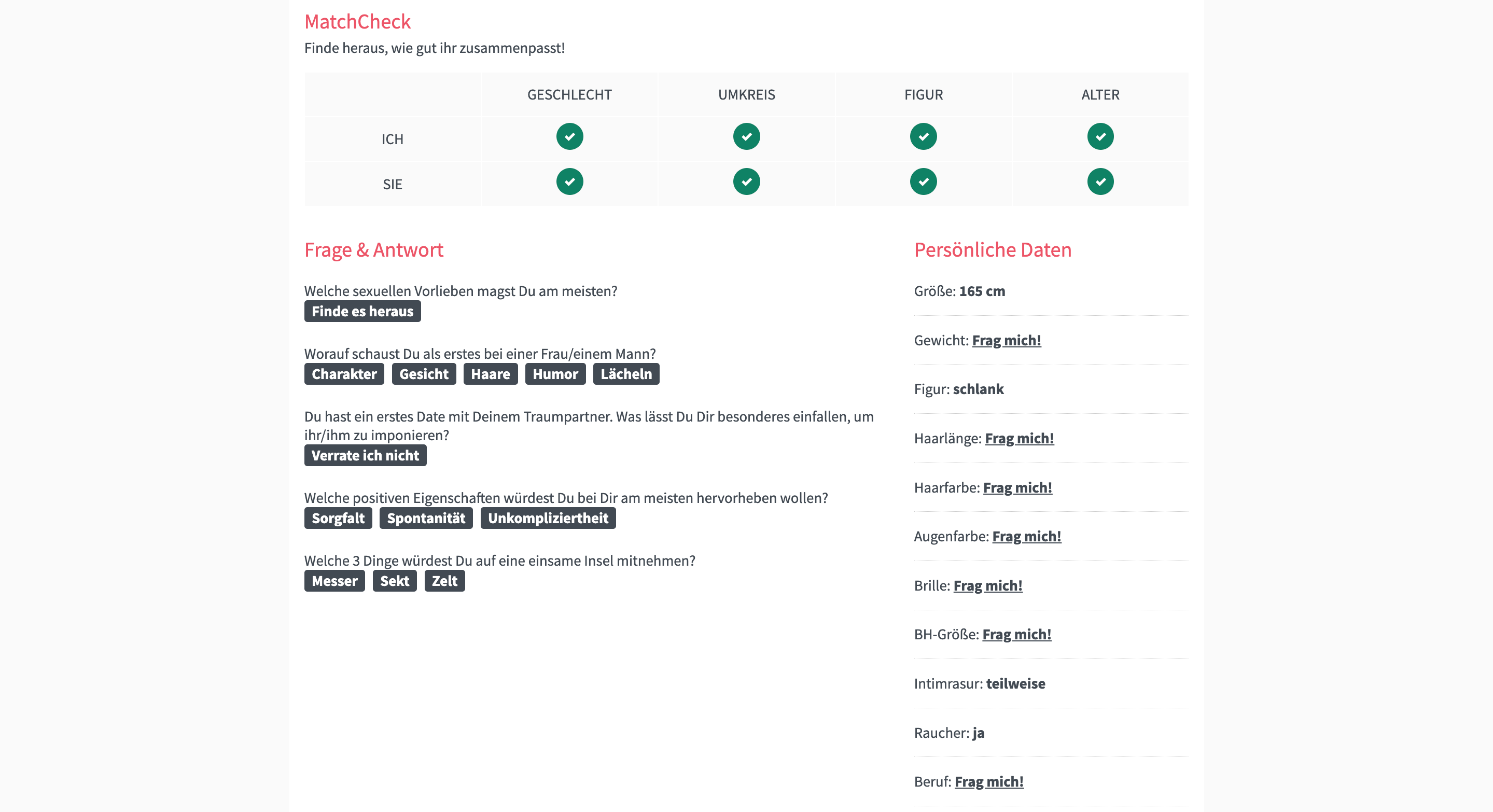Click the question about 'einsame Insel'

pos(499,561)
